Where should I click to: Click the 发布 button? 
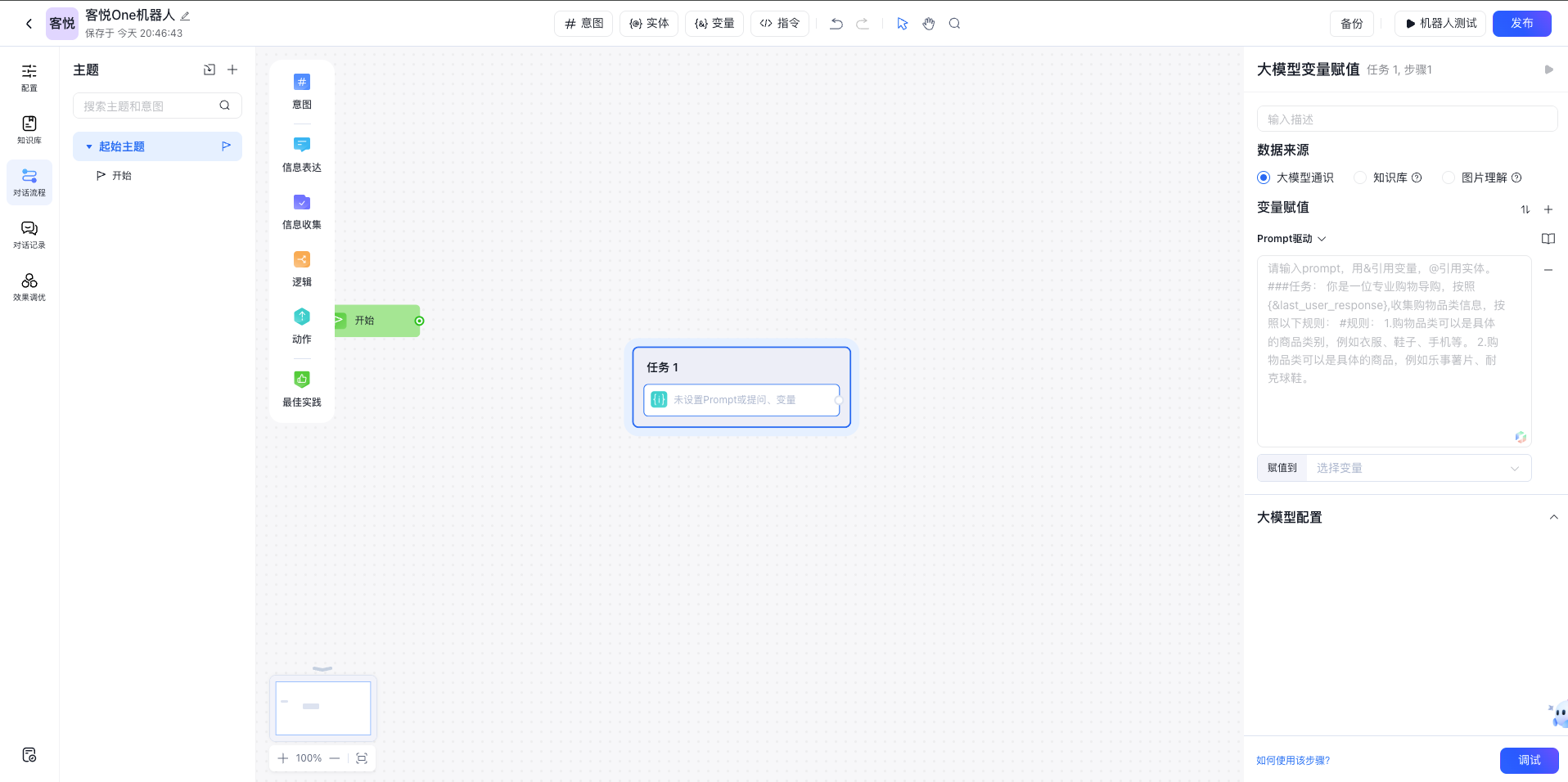1521,24
